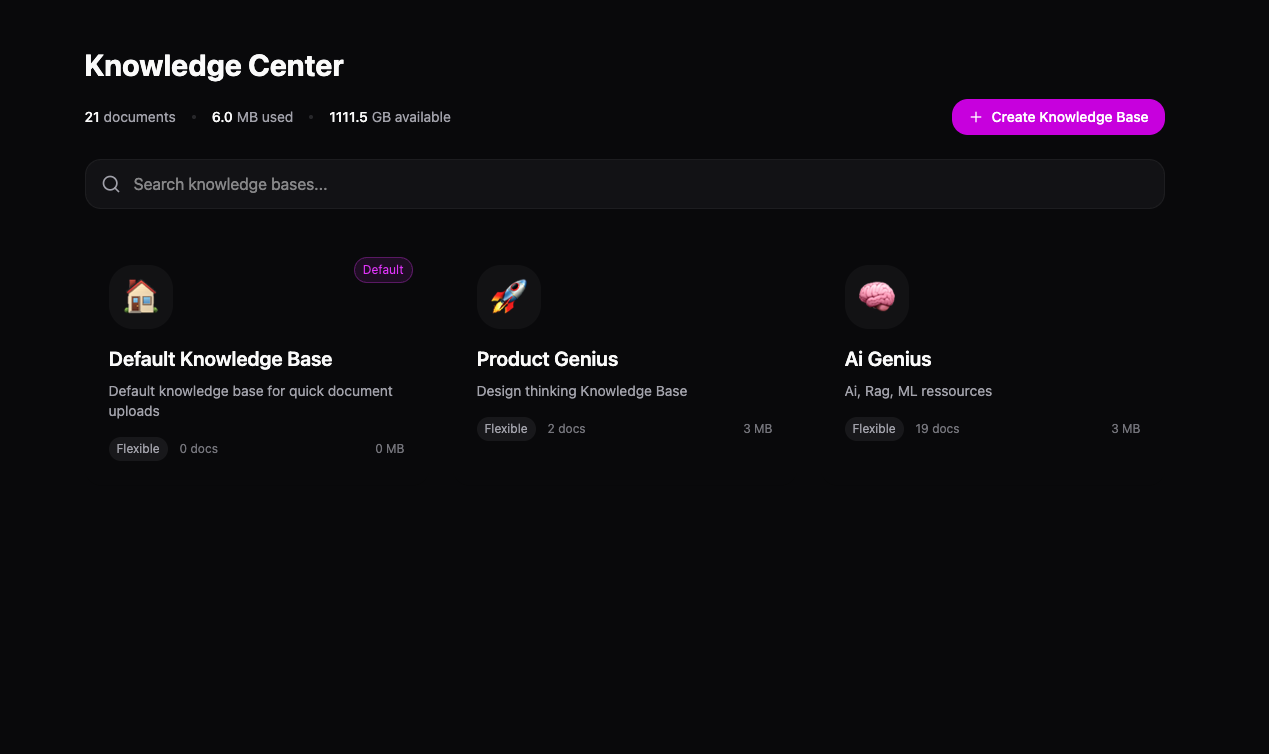This screenshot has width=1269, height=754.
Task: Click the rocket icon for Product Genius
Action: 509,297
